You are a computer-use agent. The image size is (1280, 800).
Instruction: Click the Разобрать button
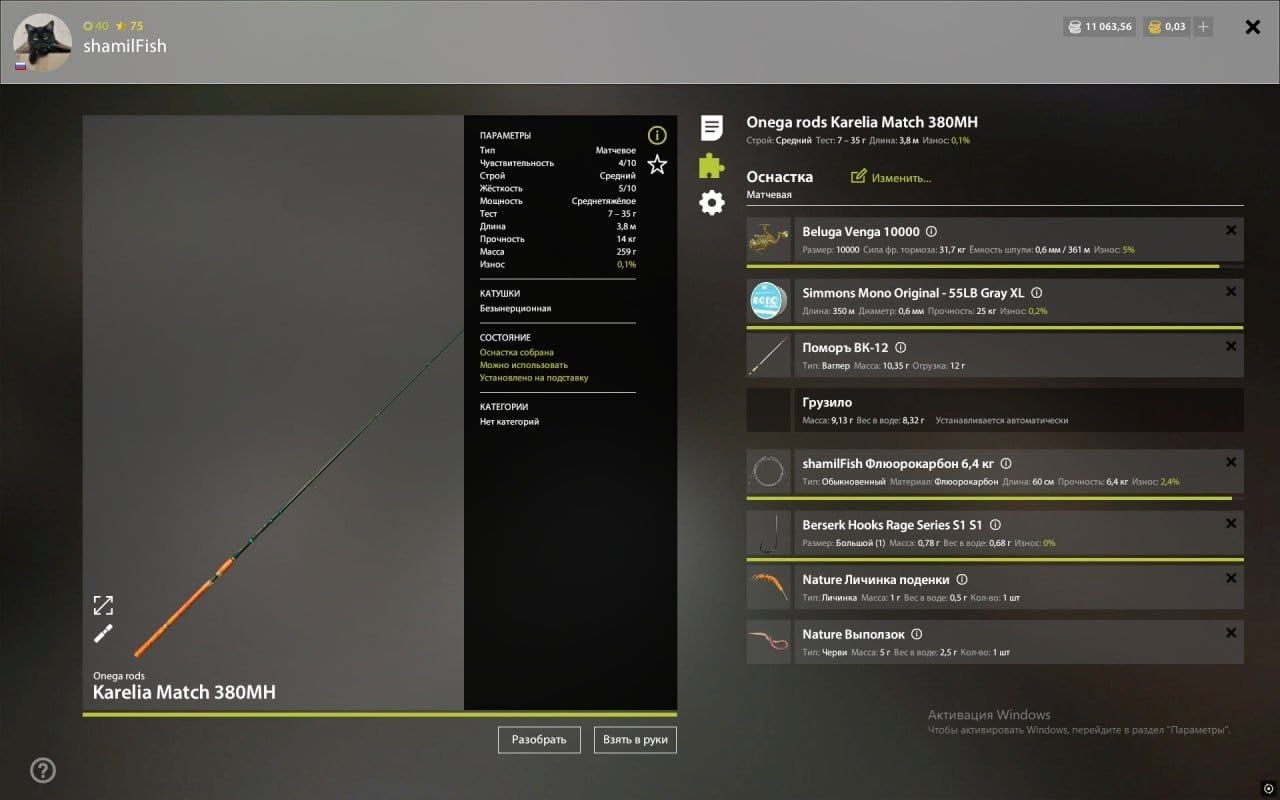coord(539,740)
